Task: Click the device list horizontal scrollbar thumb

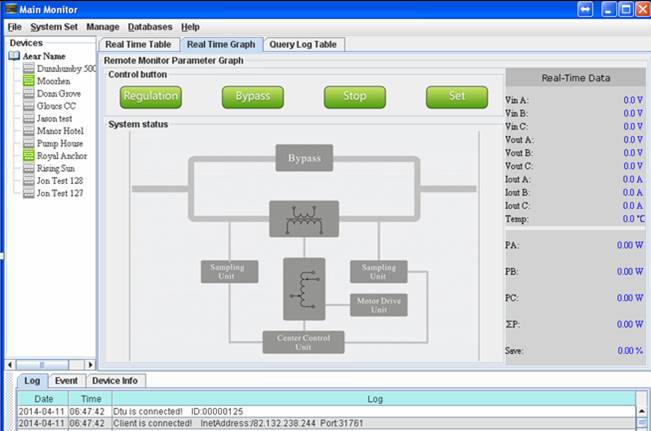Action: pos(42,365)
